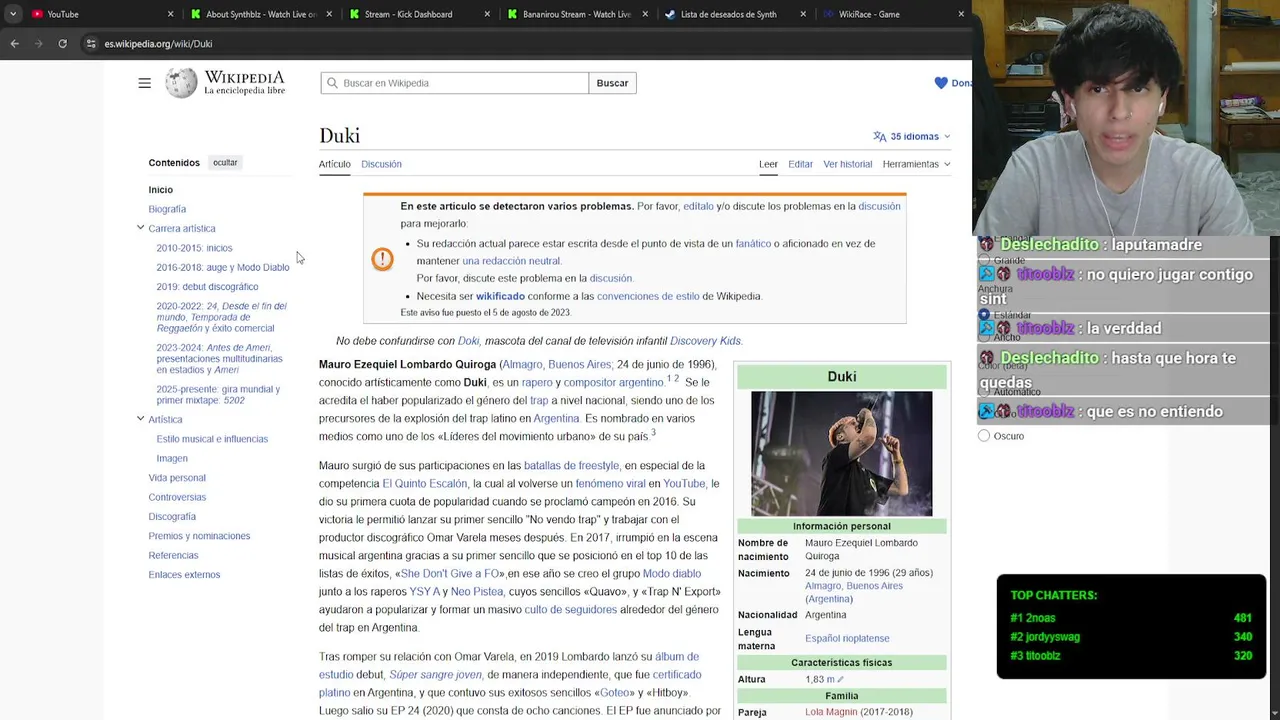Open Duki's infobox concert photo
The image size is (1280, 720).
(x=842, y=454)
